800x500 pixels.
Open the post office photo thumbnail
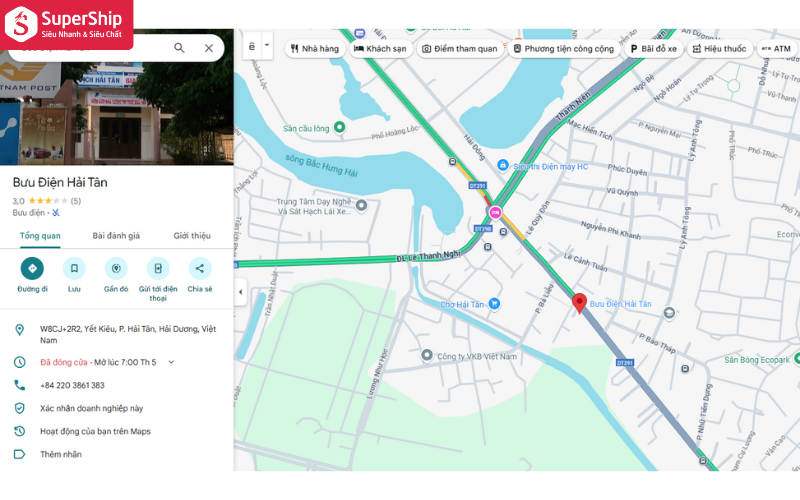[x=117, y=112]
